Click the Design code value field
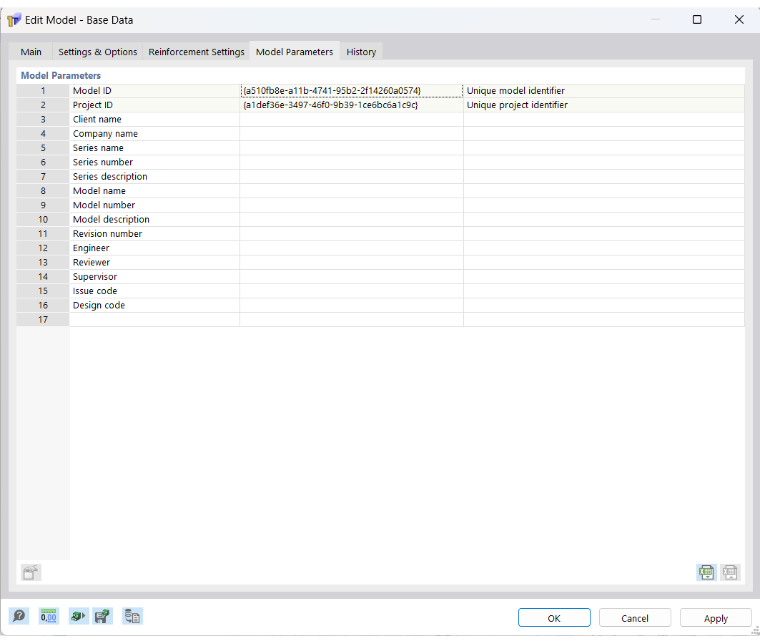The image size is (760, 643). pos(351,305)
